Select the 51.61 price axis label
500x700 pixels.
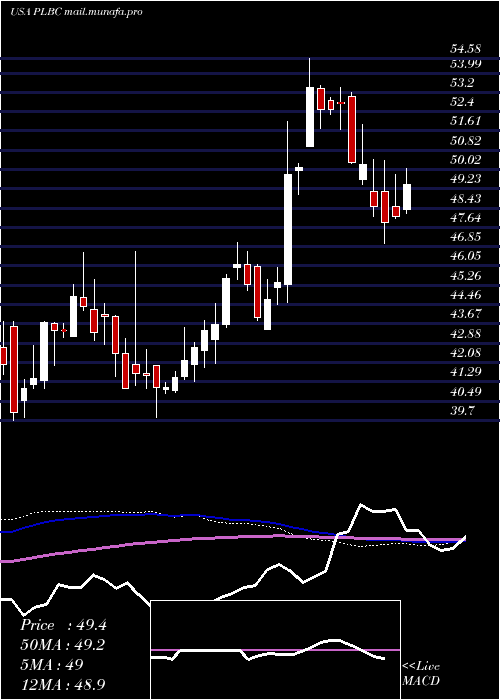coord(464,121)
